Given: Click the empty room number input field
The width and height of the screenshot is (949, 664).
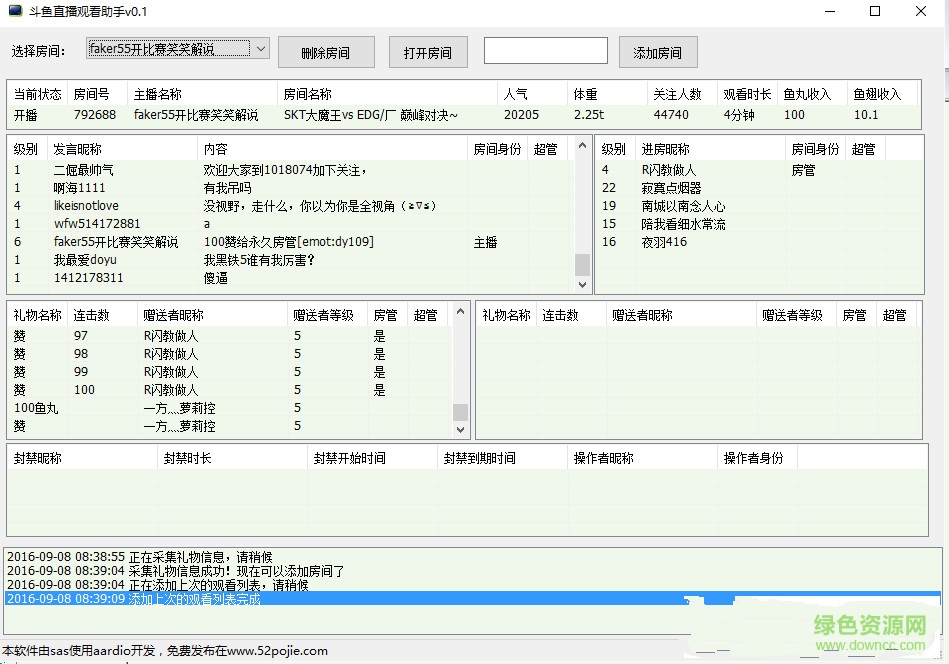Looking at the screenshot, I should 545,49.
